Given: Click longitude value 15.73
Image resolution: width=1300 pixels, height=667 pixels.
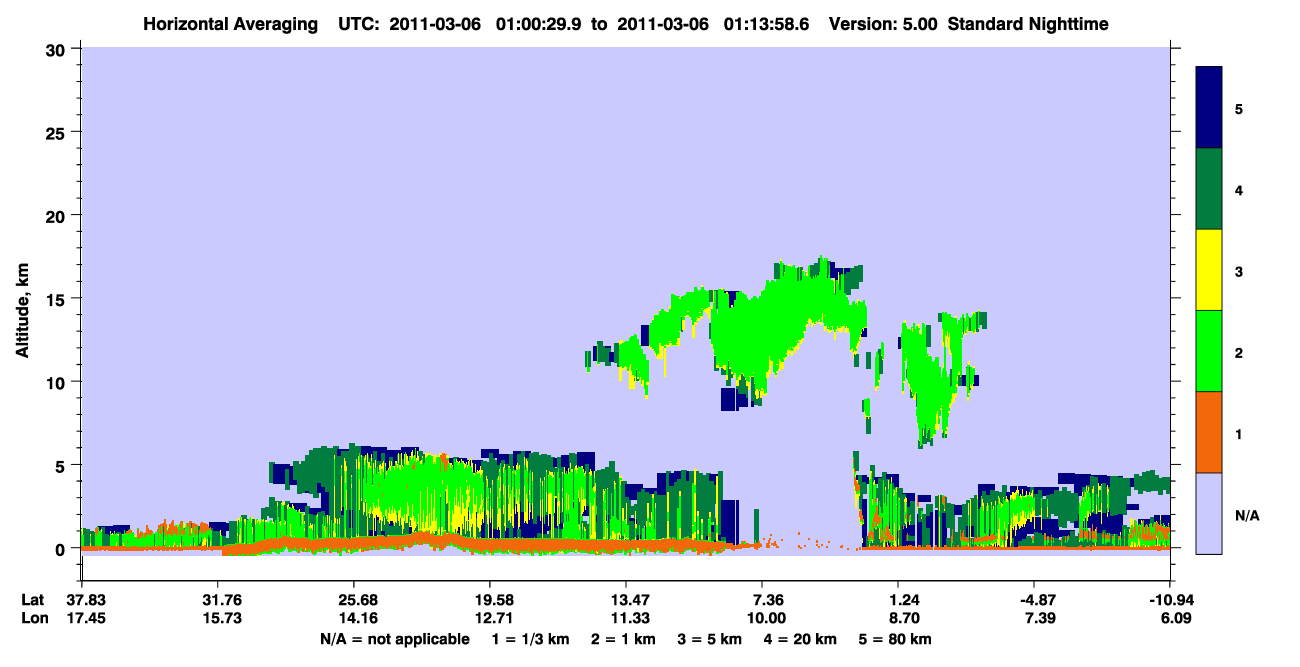Looking at the screenshot, I should (x=217, y=618).
